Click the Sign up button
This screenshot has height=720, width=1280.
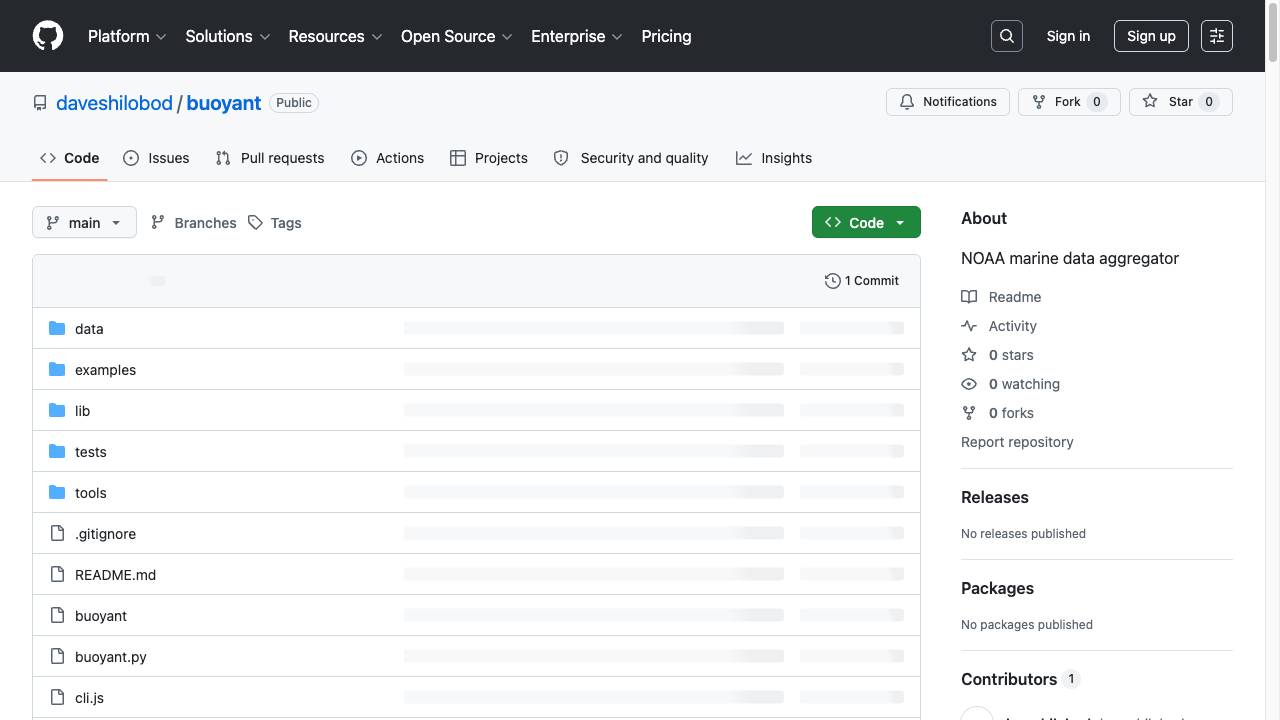pos(1151,36)
